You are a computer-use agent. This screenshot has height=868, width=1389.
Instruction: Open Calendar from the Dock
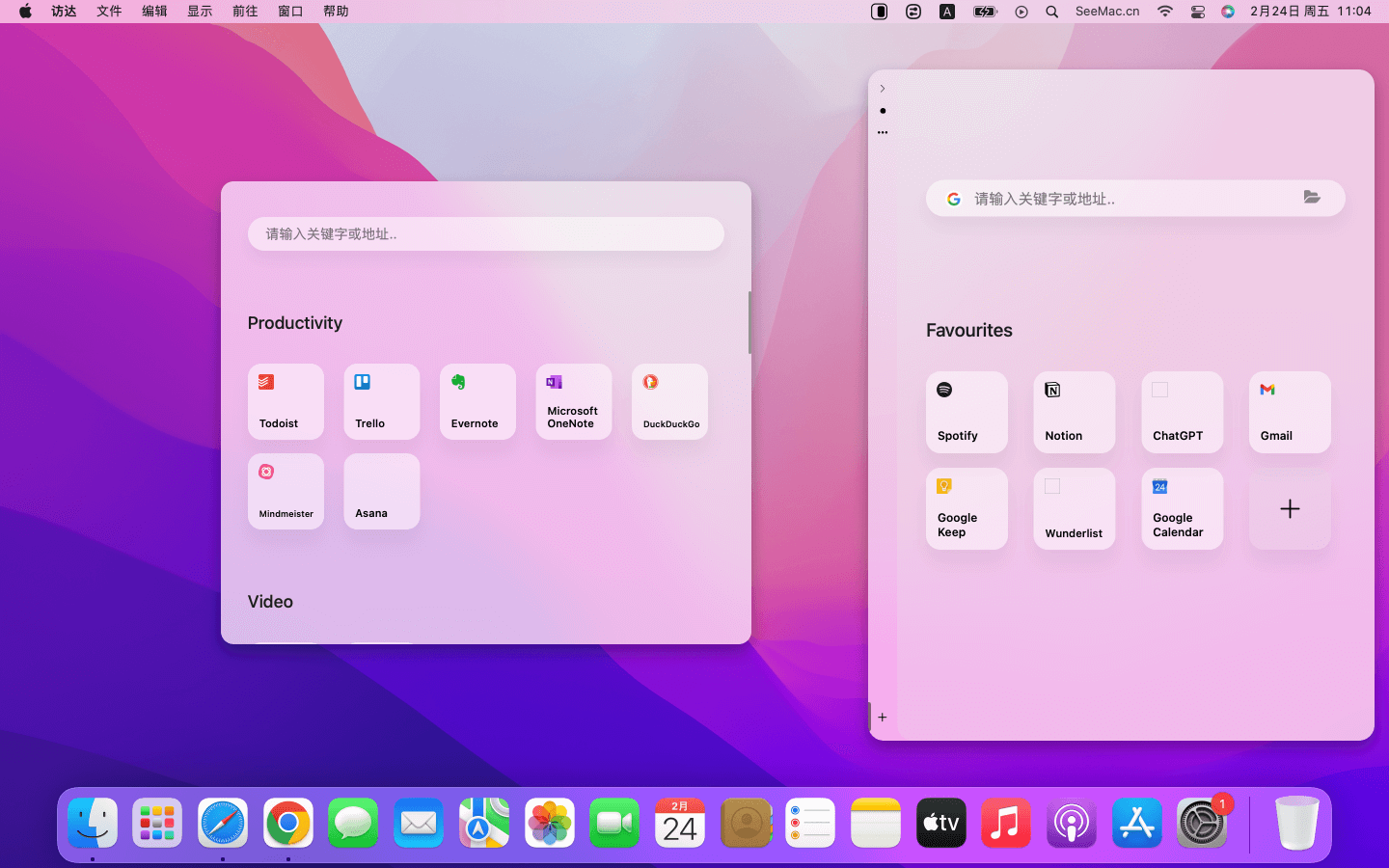(680, 824)
